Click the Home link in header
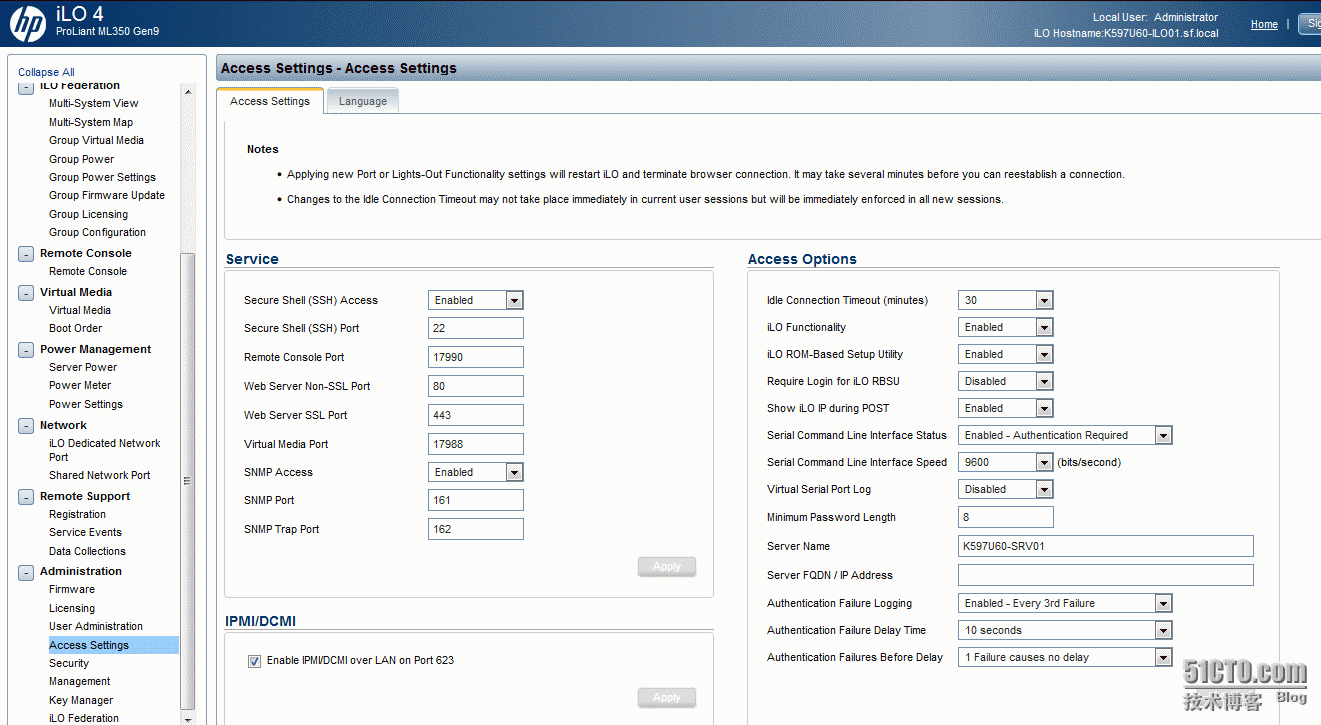The width and height of the screenshot is (1321, 725). click(1264, 24)
